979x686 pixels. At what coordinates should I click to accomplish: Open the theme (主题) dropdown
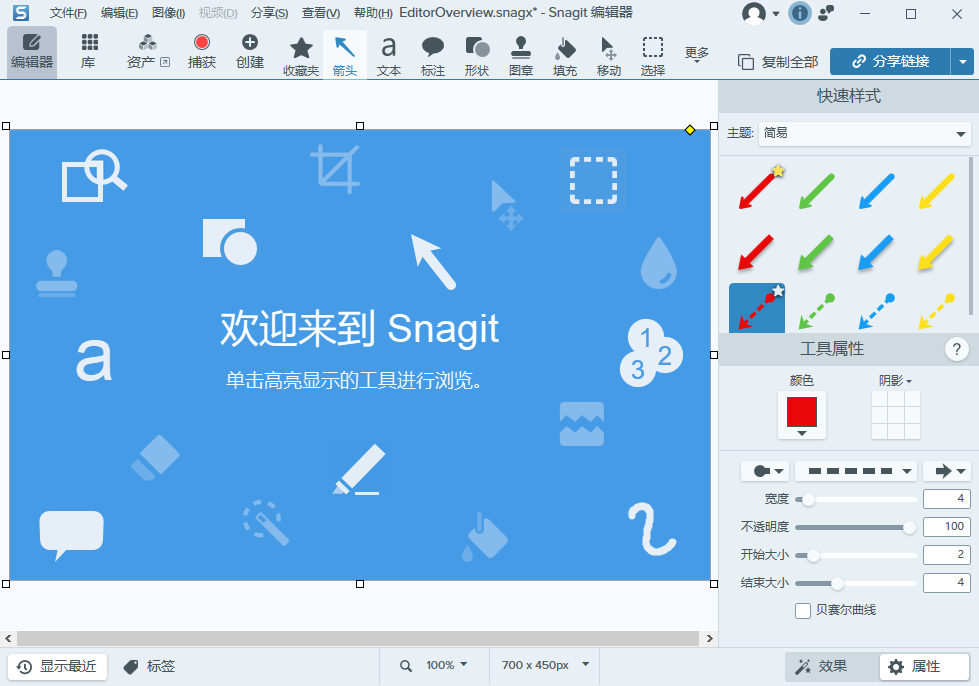(x=864, y=133)
